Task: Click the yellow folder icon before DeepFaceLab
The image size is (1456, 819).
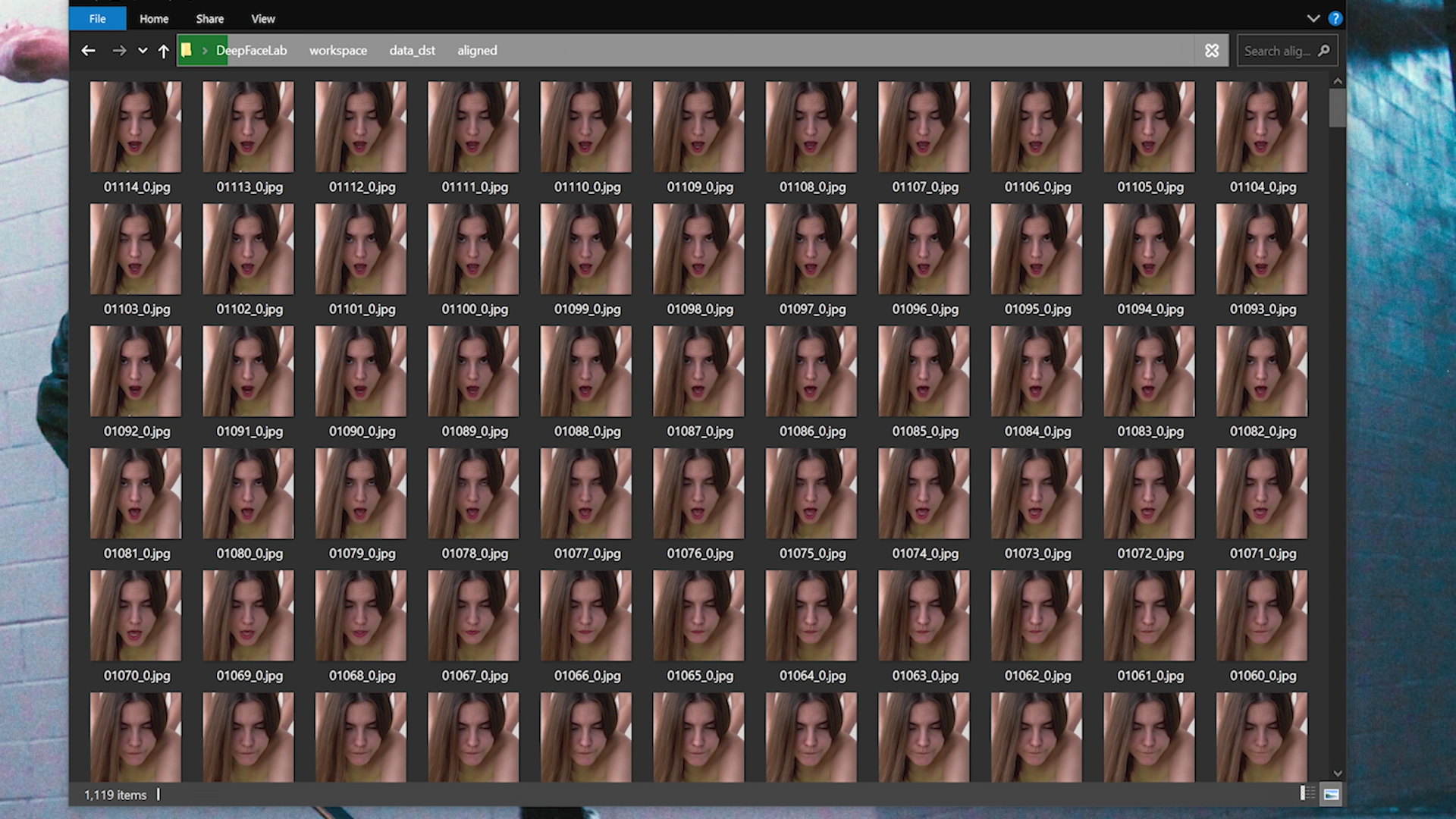Action: point(187,50)
